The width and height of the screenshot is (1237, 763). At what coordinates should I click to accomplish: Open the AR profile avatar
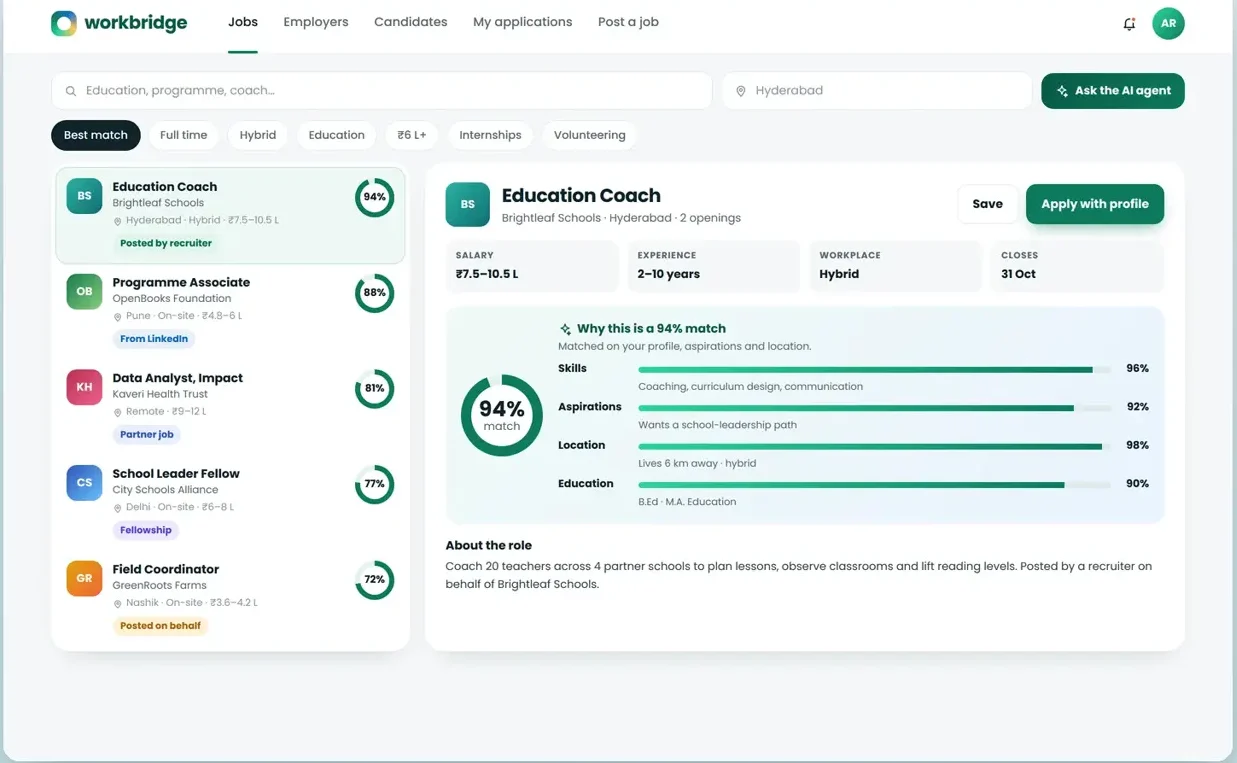point(1168,24)
